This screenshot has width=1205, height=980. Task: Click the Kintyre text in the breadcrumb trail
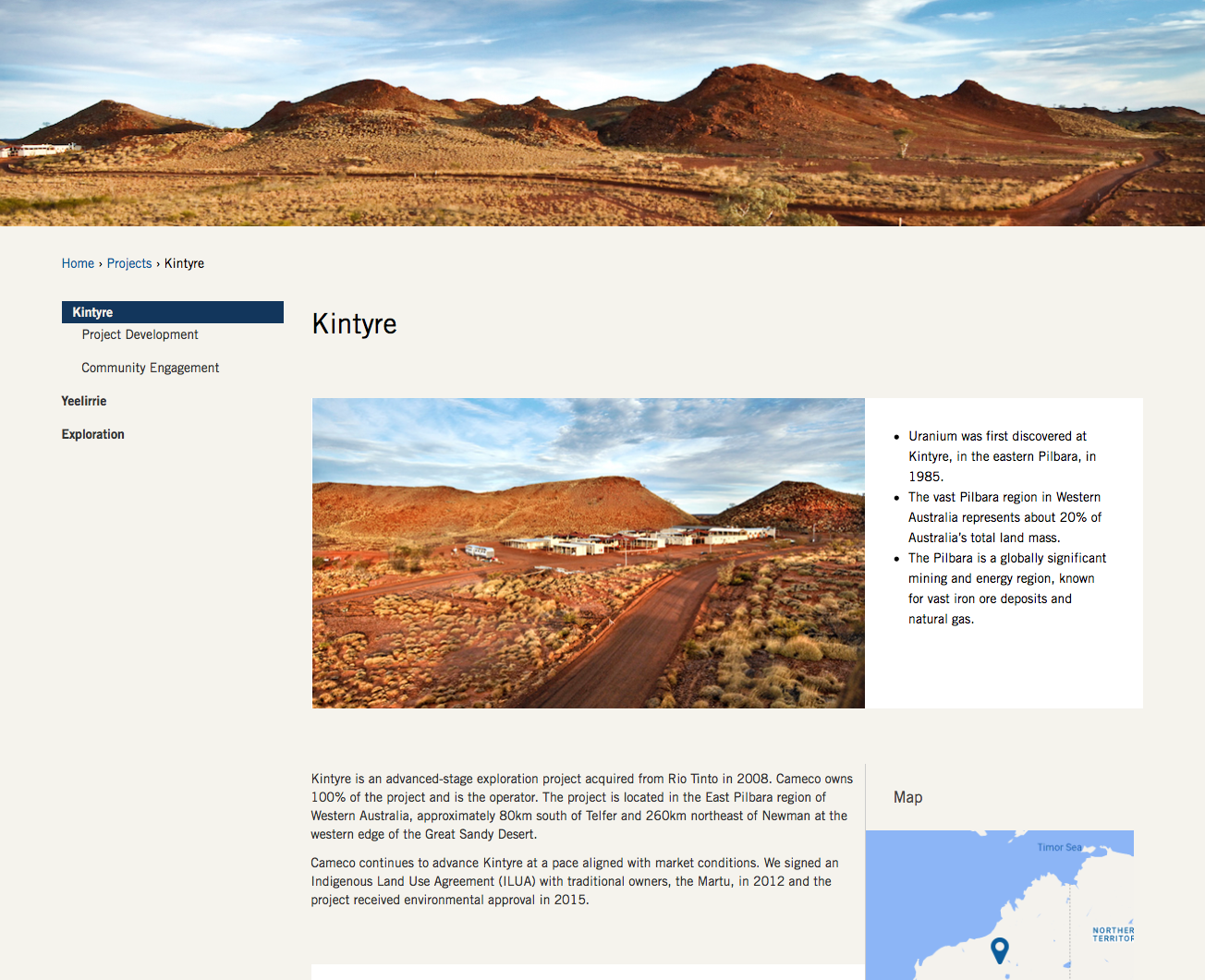pyautogui.click(x=184, y=263)
